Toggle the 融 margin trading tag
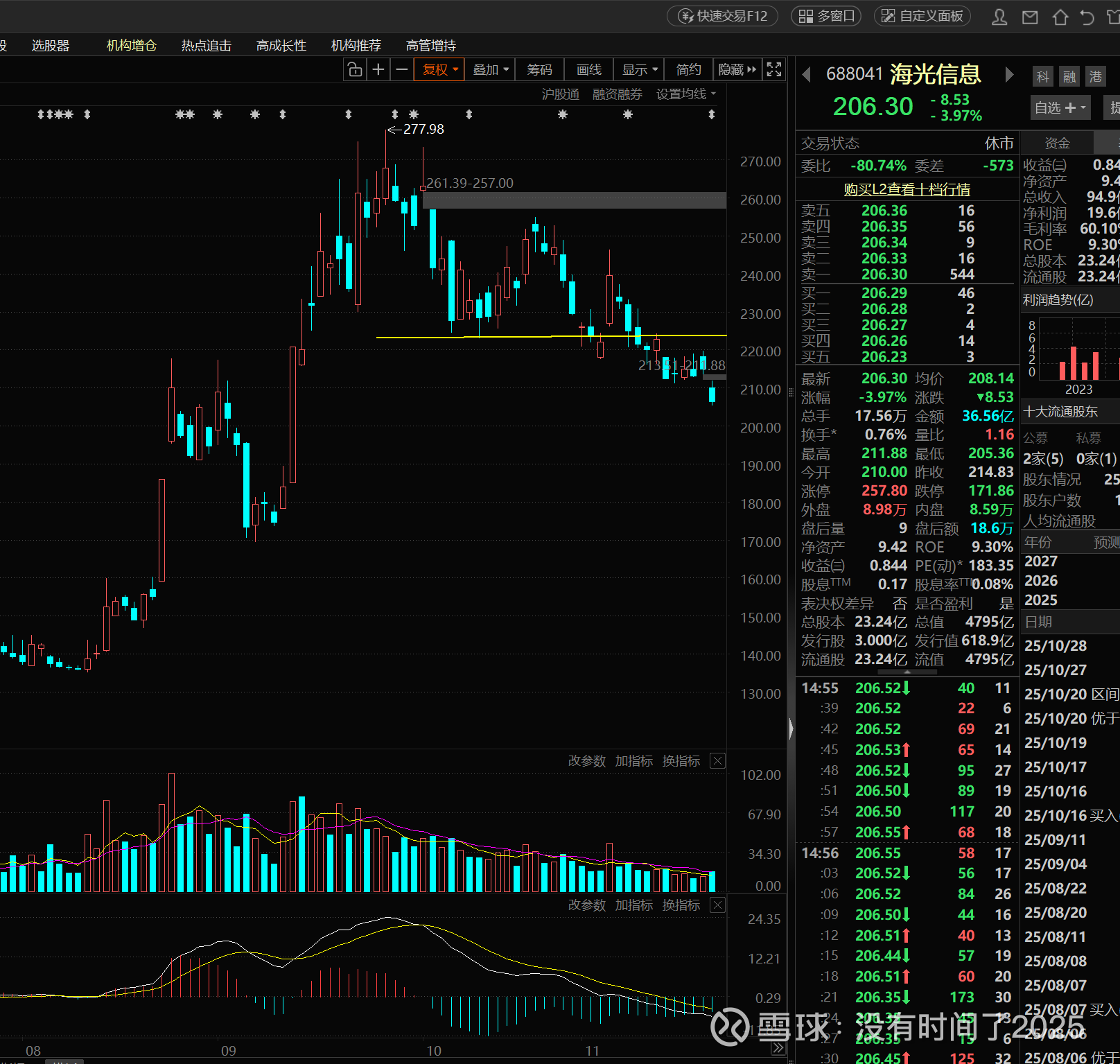The height and width of the screenshot is (1064, 1120). coord(1069,77)
